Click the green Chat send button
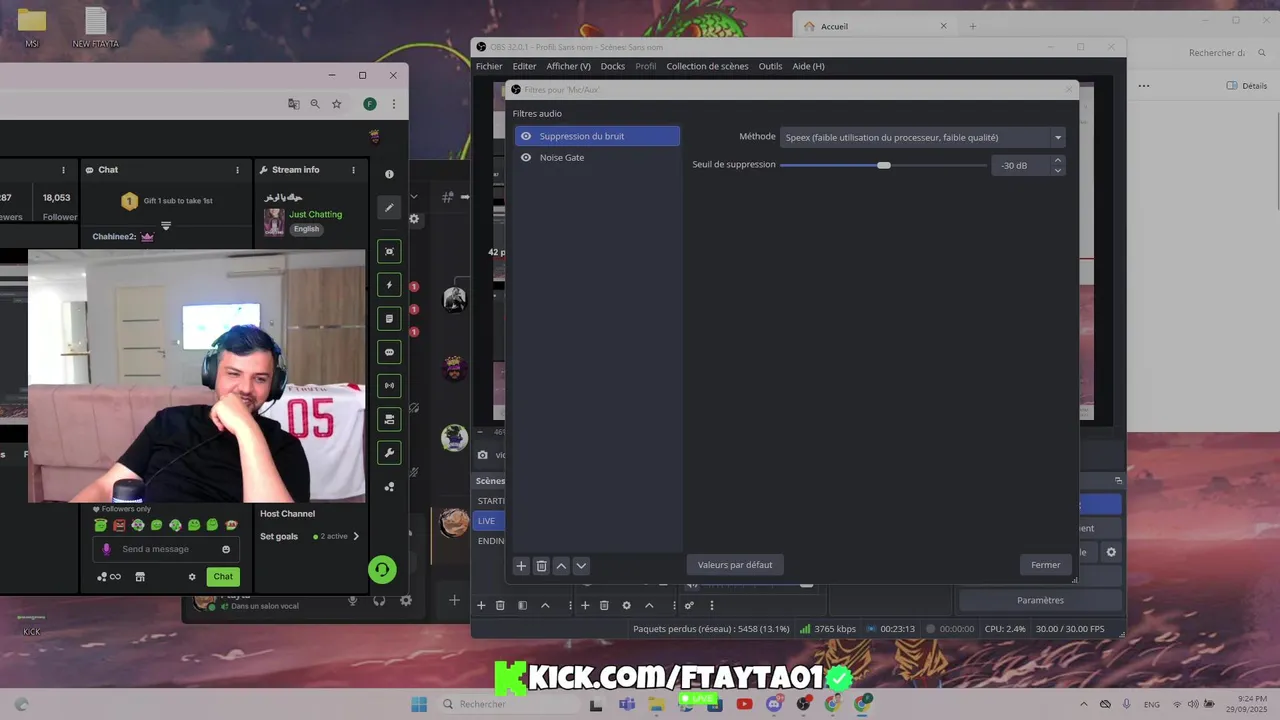This screenshot has height=720, width=1280. (223, 576)
